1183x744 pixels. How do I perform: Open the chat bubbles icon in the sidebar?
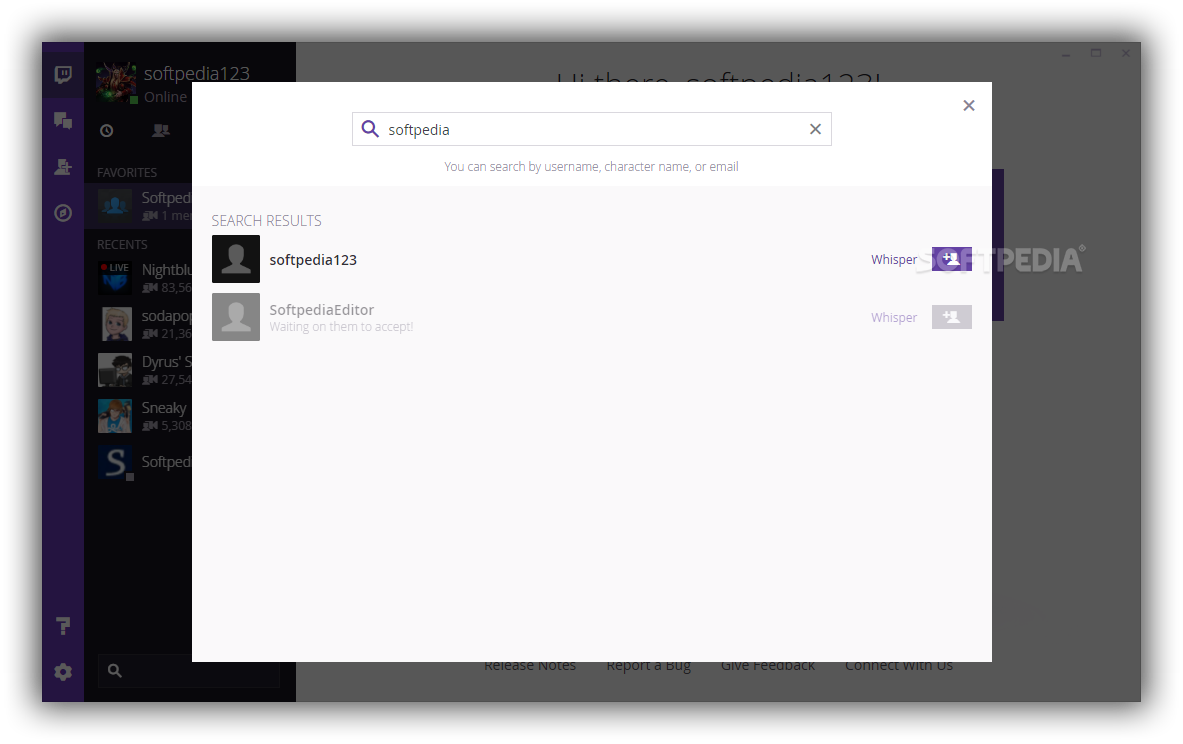click(x=63, y=120)
